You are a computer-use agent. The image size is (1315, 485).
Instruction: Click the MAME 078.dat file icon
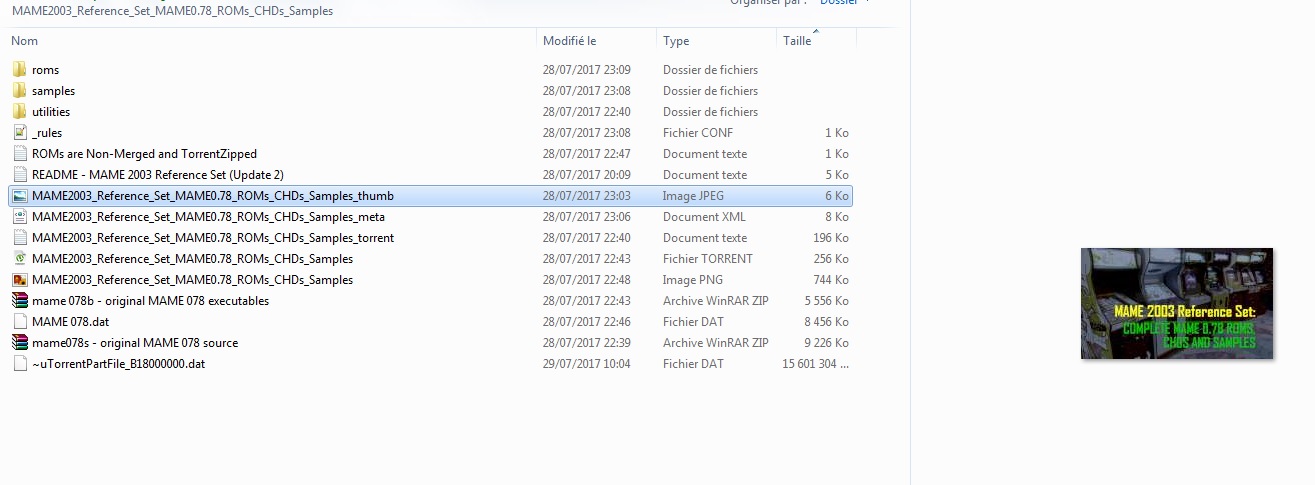[x=20, y=322]
